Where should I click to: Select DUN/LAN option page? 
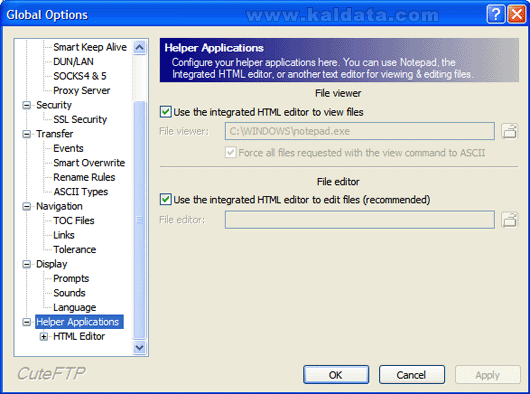point(73,61)
